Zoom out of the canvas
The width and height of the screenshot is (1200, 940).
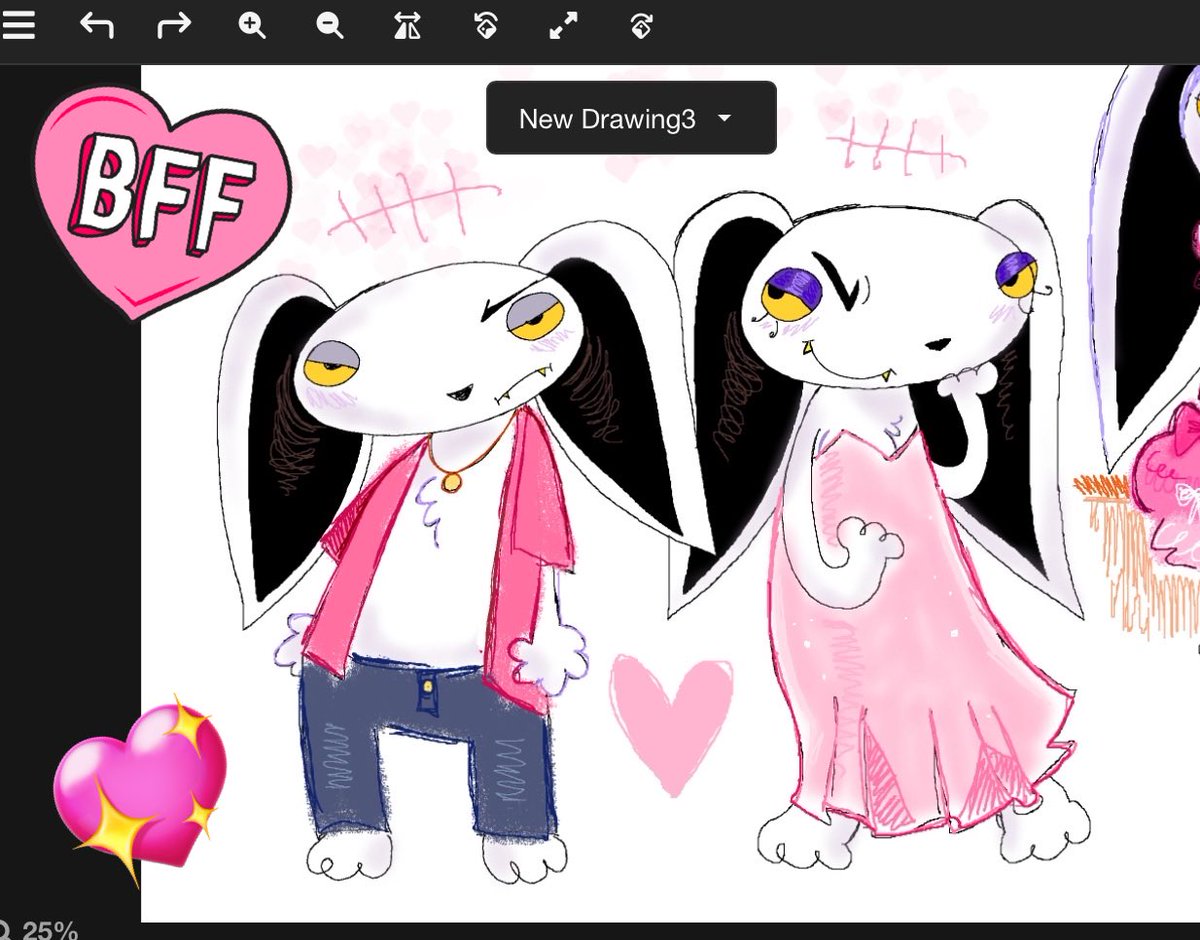[330, 26]
